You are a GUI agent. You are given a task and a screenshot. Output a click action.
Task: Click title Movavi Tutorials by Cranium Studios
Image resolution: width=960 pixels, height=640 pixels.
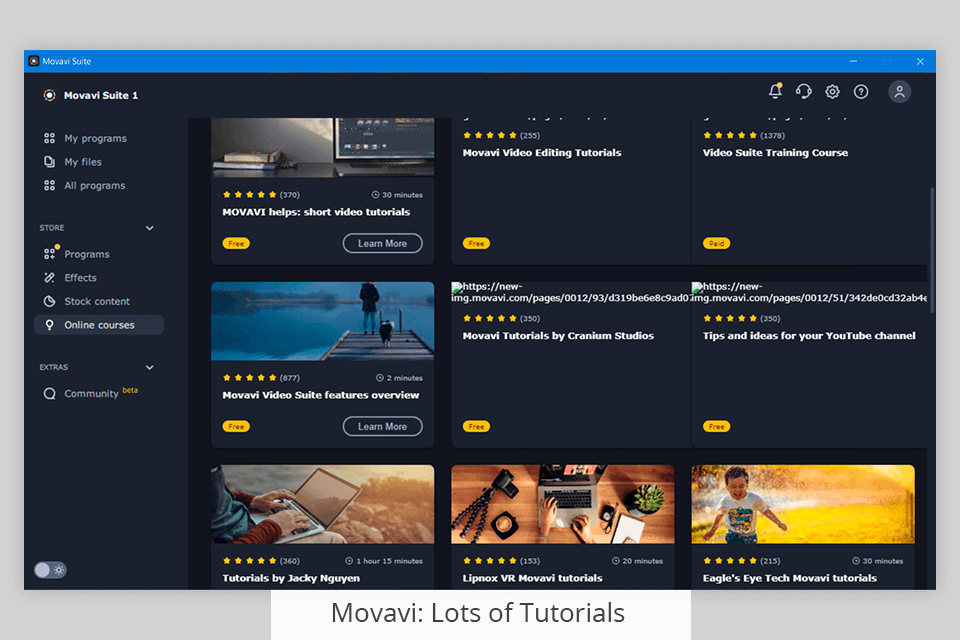(x=558, y=336)
